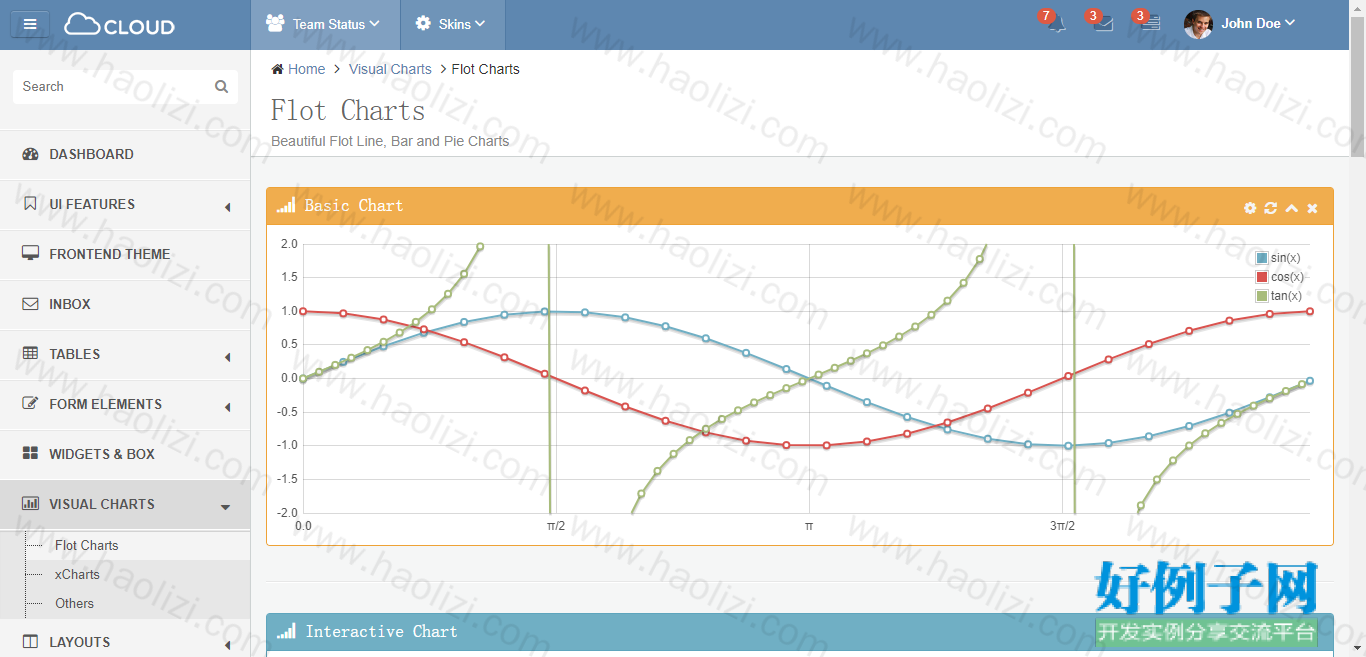Viewport: 1366px width, 657px height.
Task: Toggle the sidebar with hamburger button
Action: (30, 24)
